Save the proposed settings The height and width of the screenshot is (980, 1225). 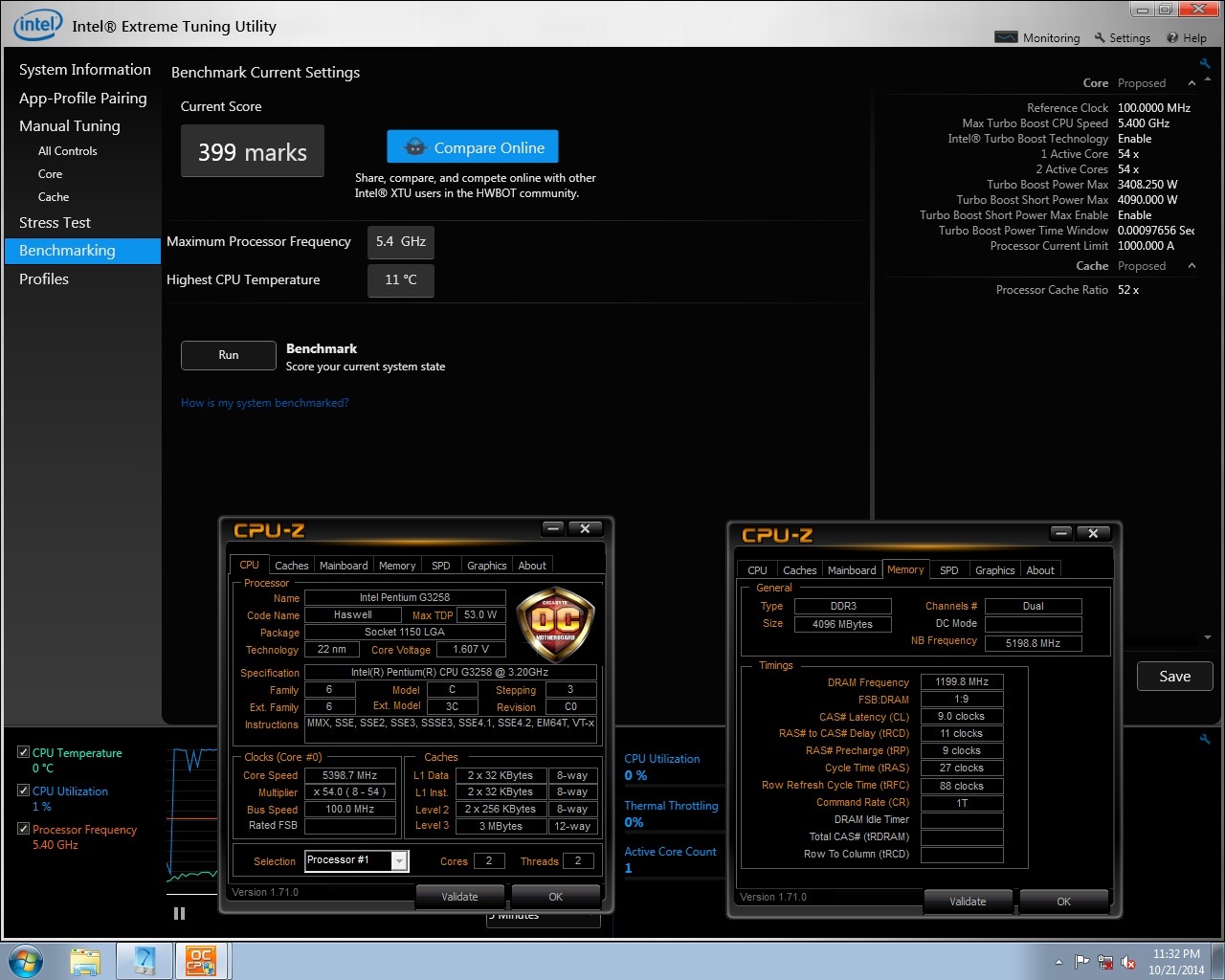tap(1175, 677)
